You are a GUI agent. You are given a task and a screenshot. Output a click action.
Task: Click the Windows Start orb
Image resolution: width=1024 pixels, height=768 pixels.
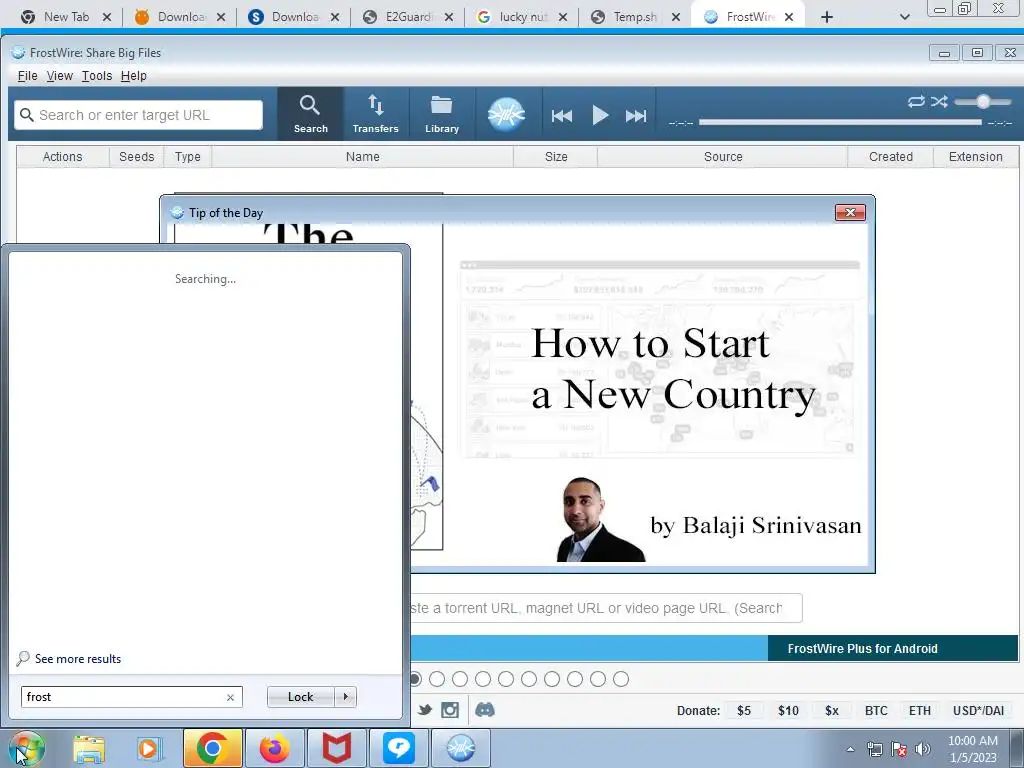pos(26,748)
